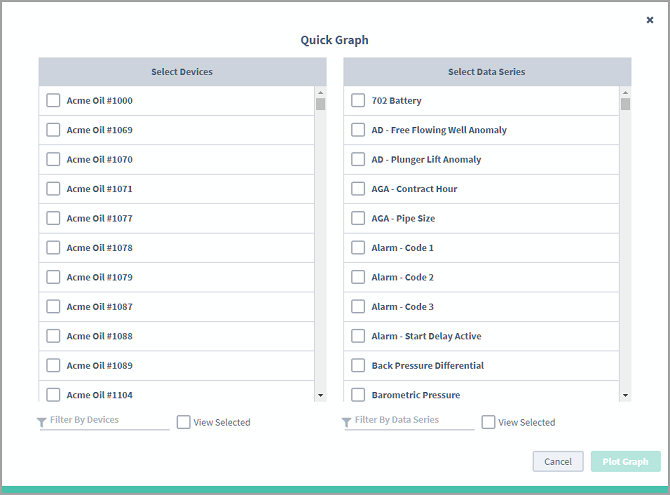
Task: Click the Filter By Data Series field
Action: [x=414, y=421]
